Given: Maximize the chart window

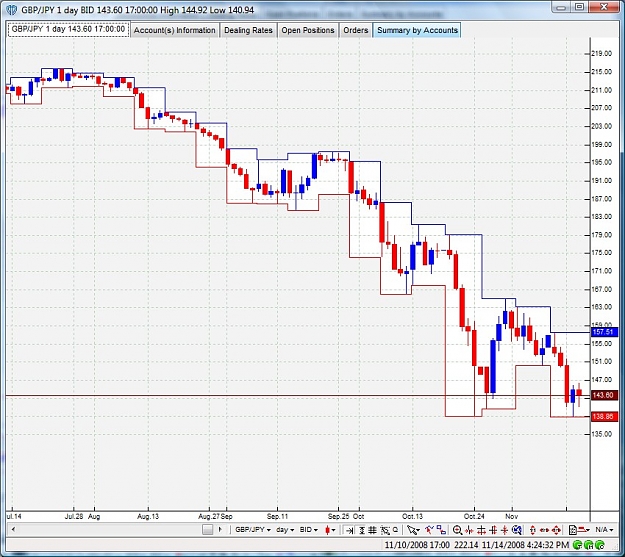Looking at the screenshot, I should pos(579,7).
